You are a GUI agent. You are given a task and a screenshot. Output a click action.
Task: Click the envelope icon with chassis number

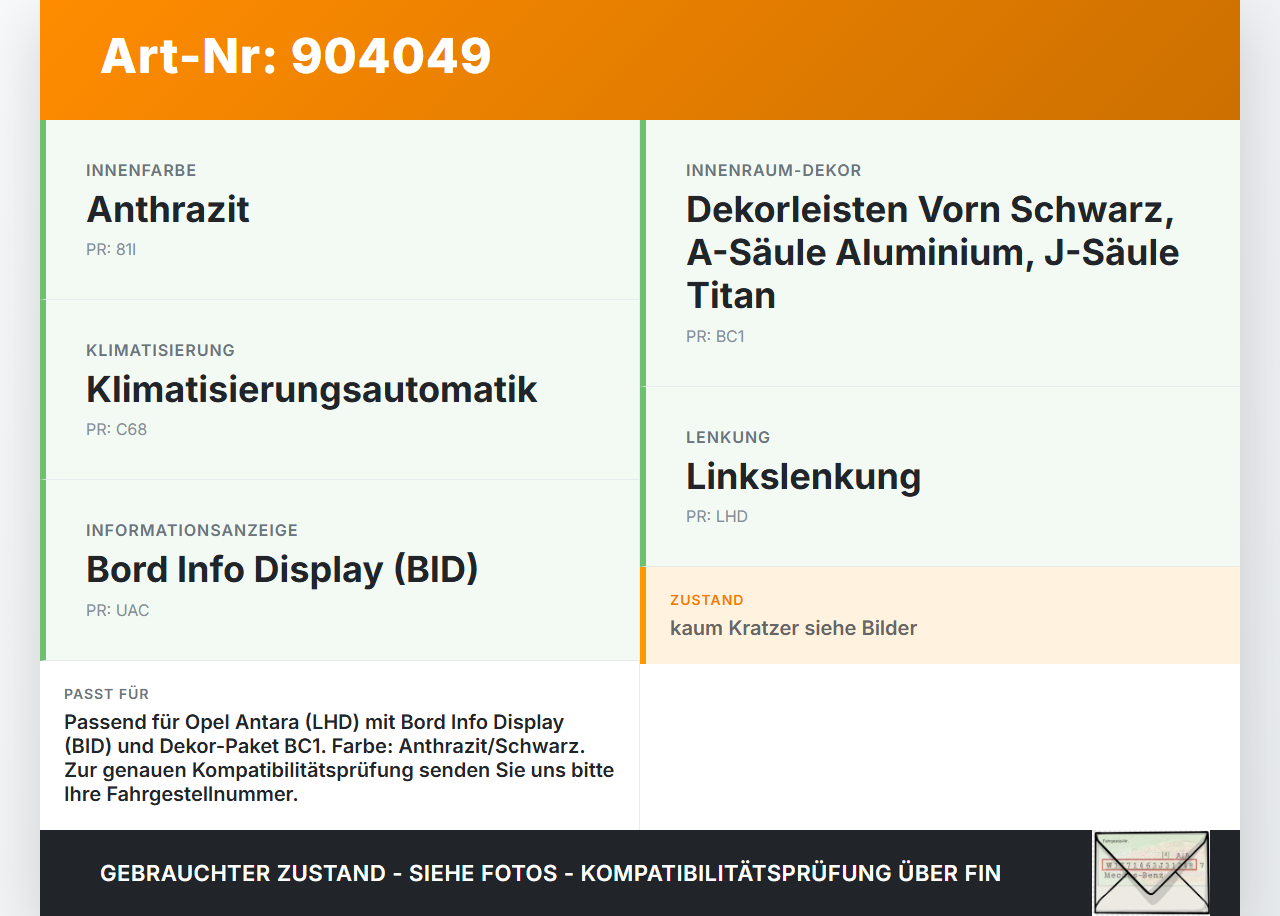(x=1151, y=872)
